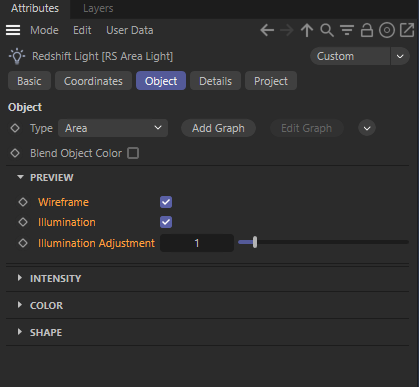Click the Wireframe keyframe diamond
Screen dimensions: 419x387
(x=23, y=202)
